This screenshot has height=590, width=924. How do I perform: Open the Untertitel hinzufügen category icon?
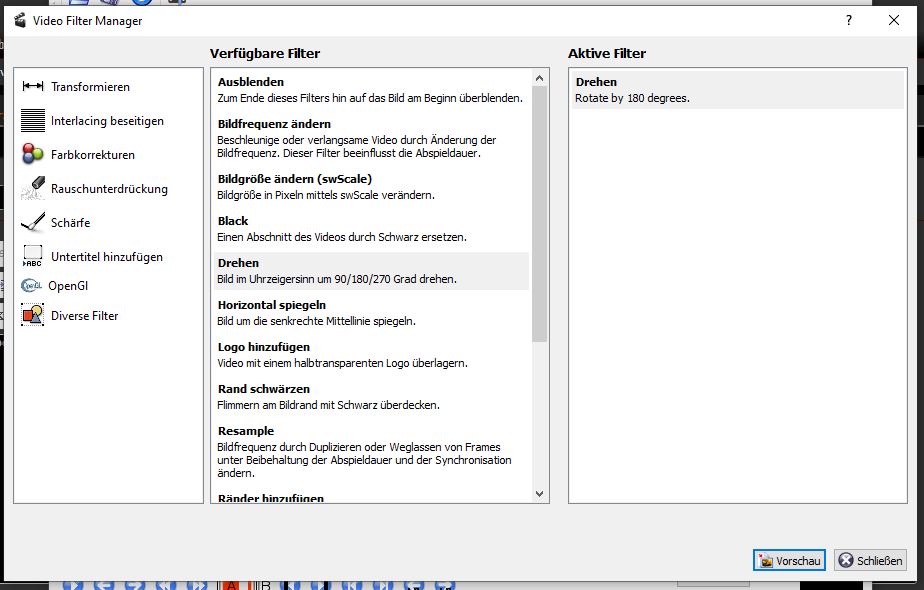33,257
